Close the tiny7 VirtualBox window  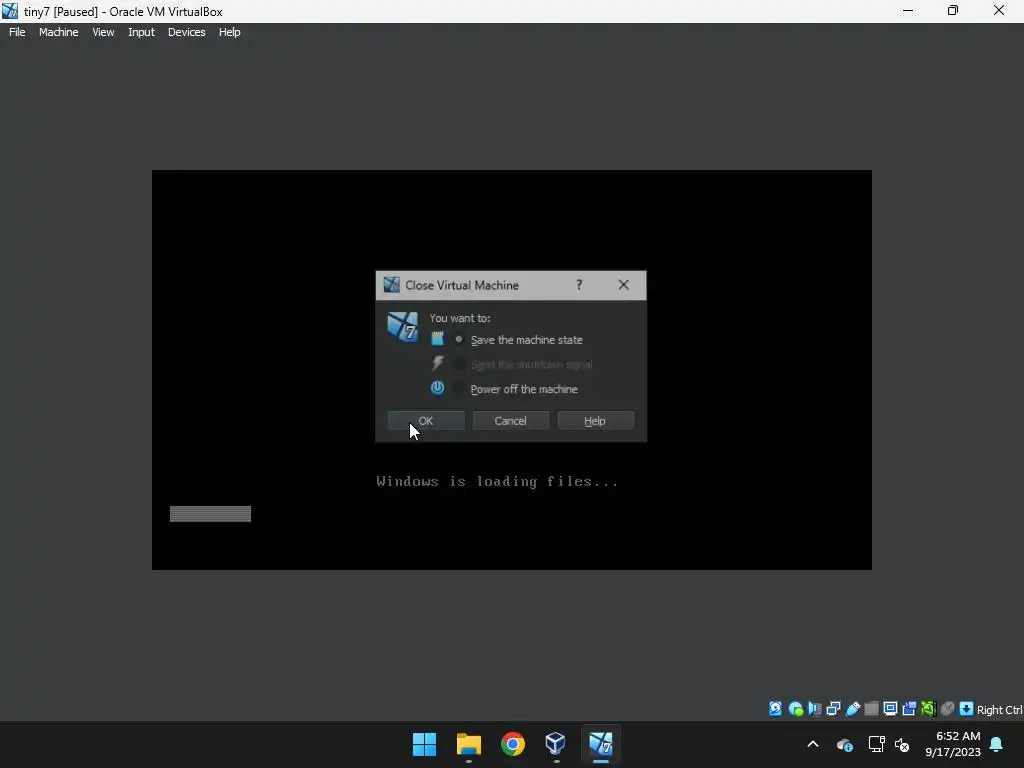click(999, 10)
